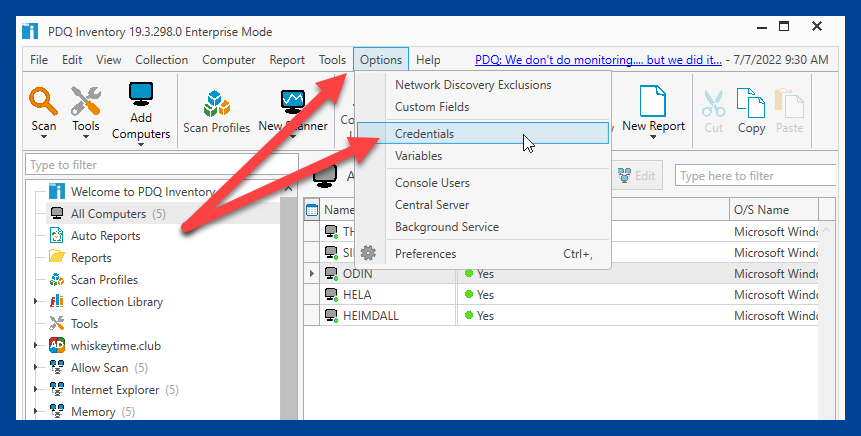This screenshot has width=861, height=436.
Task: Open the New Report dropdown arrow
Action: pyautogui.click(x=653, y=137)
